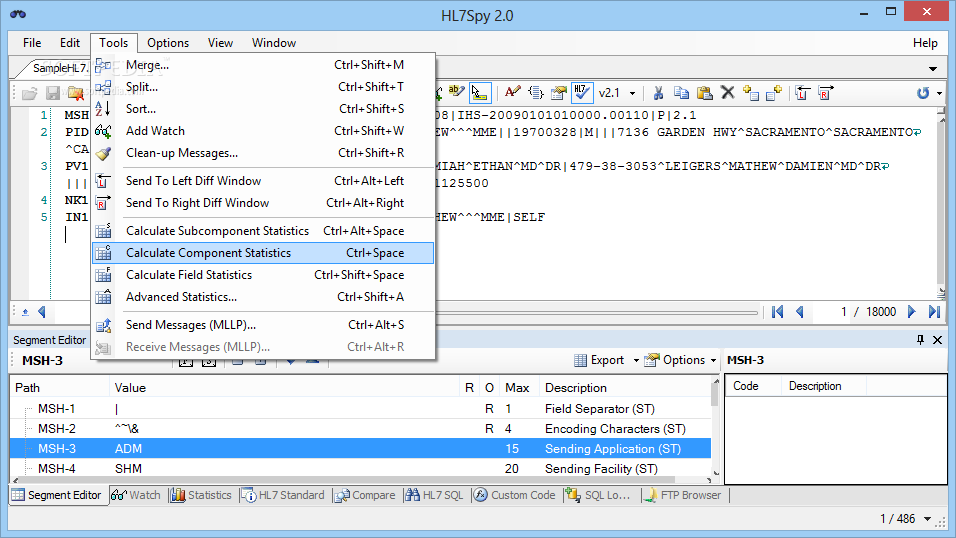Open the Edit menu
Screen dimensions: 956x538
point(70,43)
